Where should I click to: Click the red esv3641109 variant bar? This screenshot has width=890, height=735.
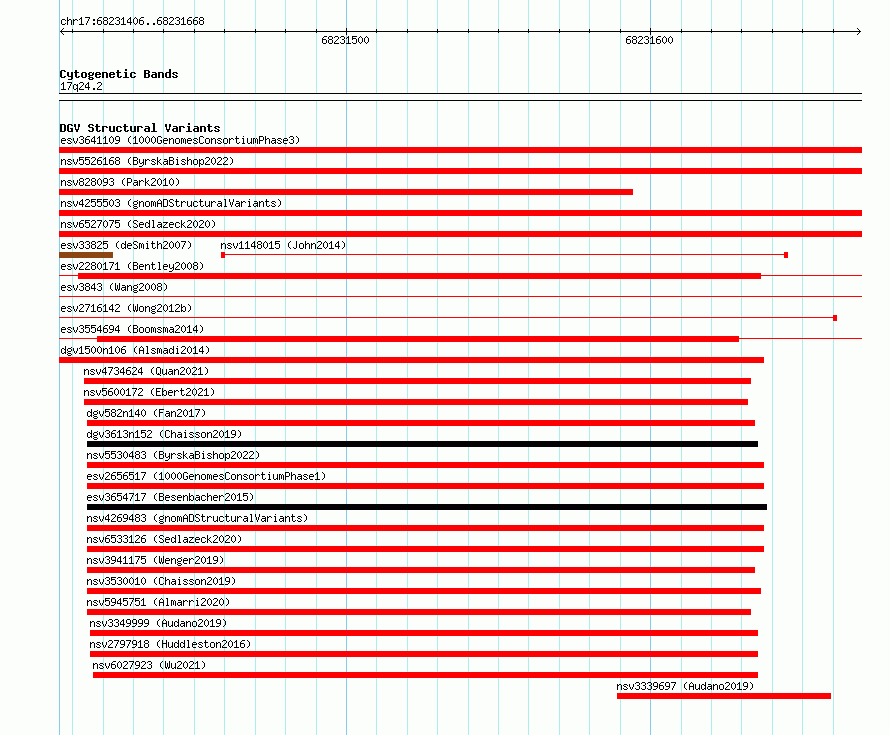461,150
